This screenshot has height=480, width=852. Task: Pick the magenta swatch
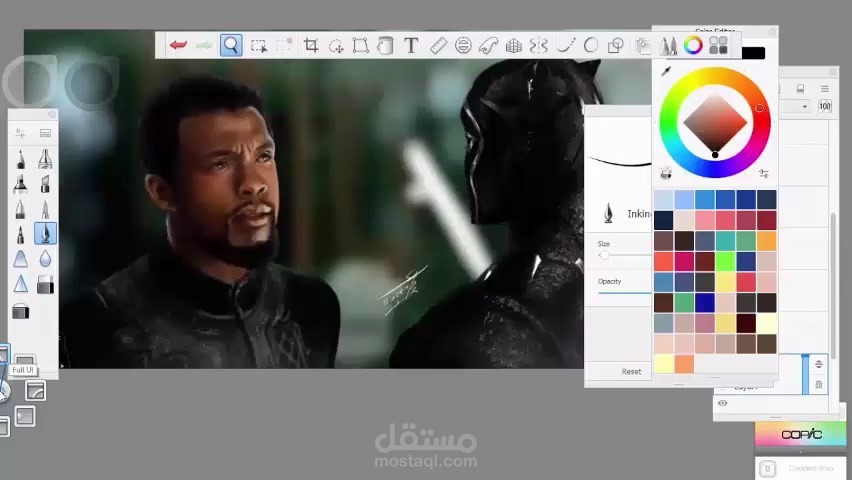(x=684, y=261)
